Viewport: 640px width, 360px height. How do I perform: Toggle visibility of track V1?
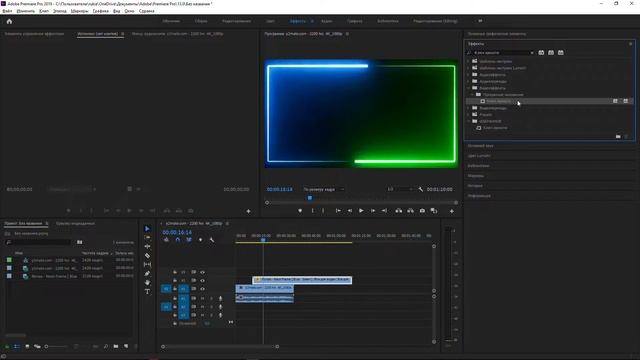click(x=202, y=289)
